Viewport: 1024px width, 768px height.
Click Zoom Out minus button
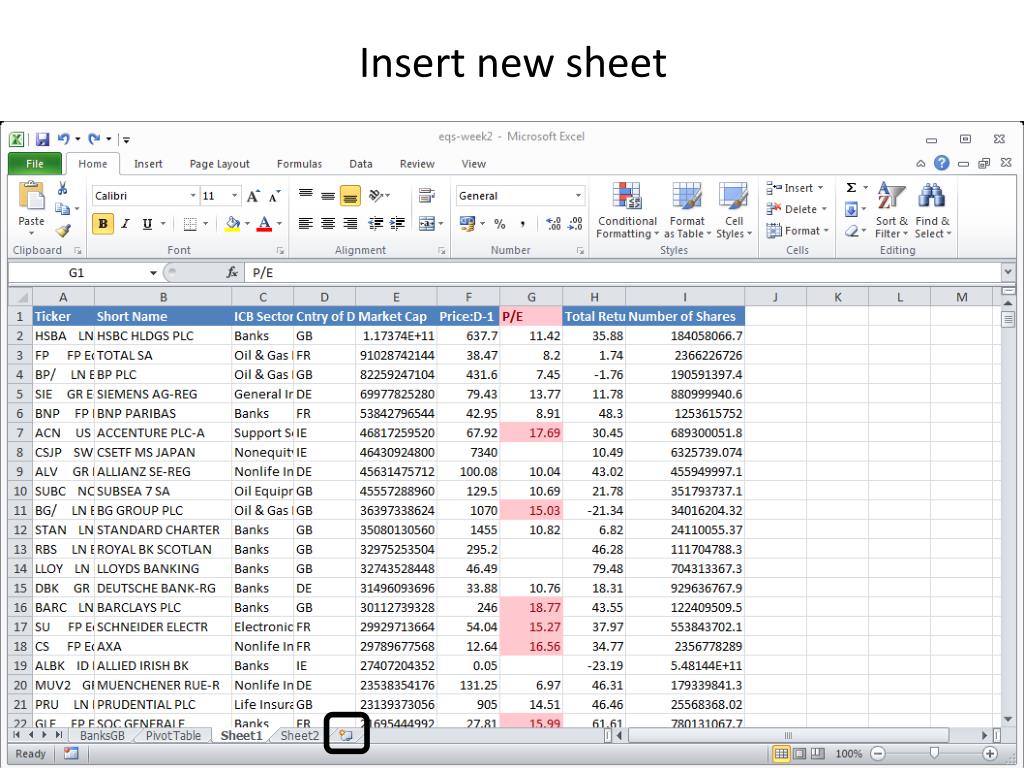[878, 754]
